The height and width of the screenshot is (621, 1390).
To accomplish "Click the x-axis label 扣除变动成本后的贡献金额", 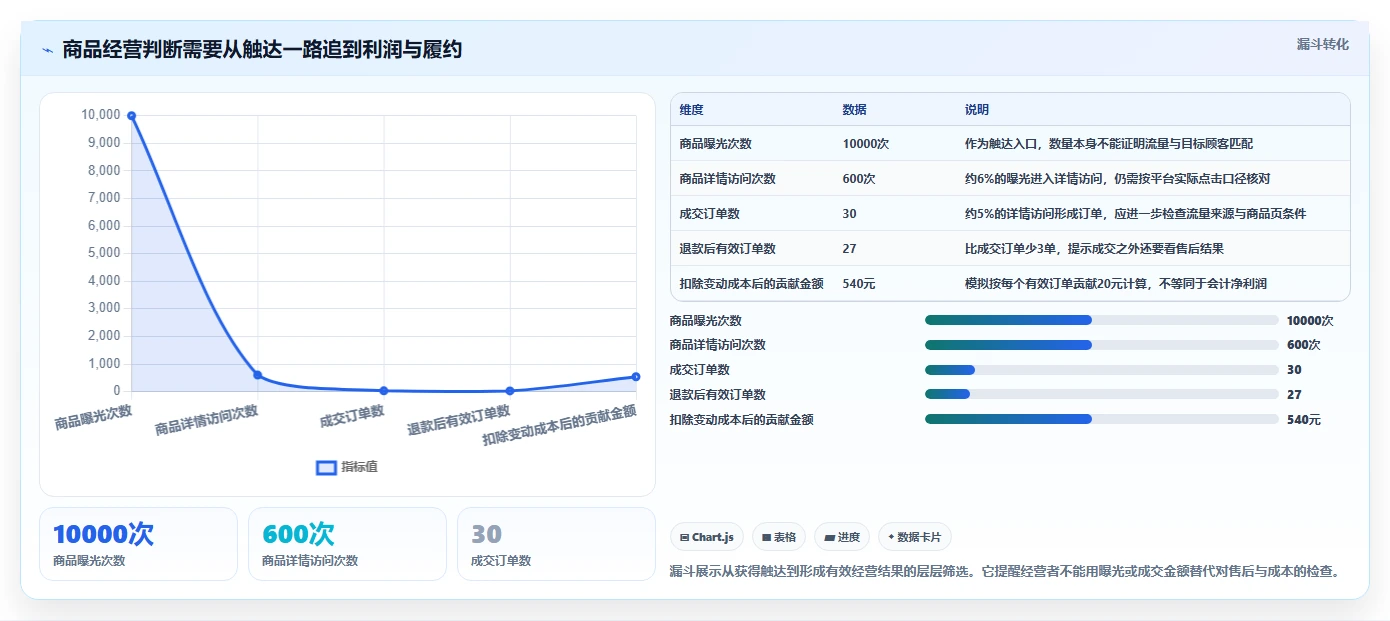I will click(560, 426).
